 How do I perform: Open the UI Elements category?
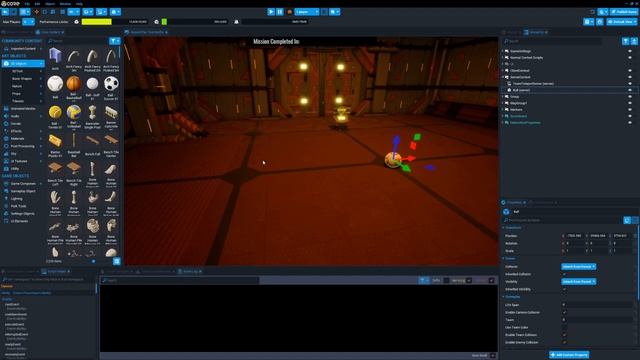19,221
